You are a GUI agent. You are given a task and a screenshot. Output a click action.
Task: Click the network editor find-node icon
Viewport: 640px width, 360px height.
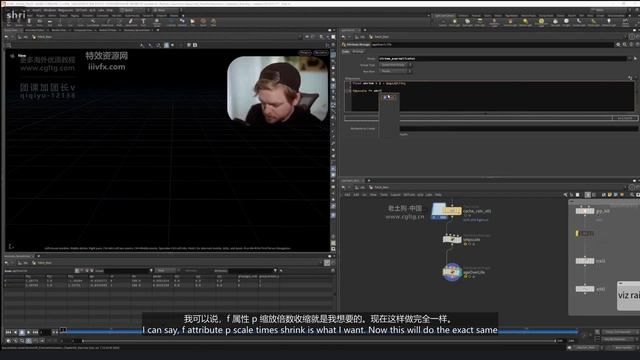click(x=632, y=195)
